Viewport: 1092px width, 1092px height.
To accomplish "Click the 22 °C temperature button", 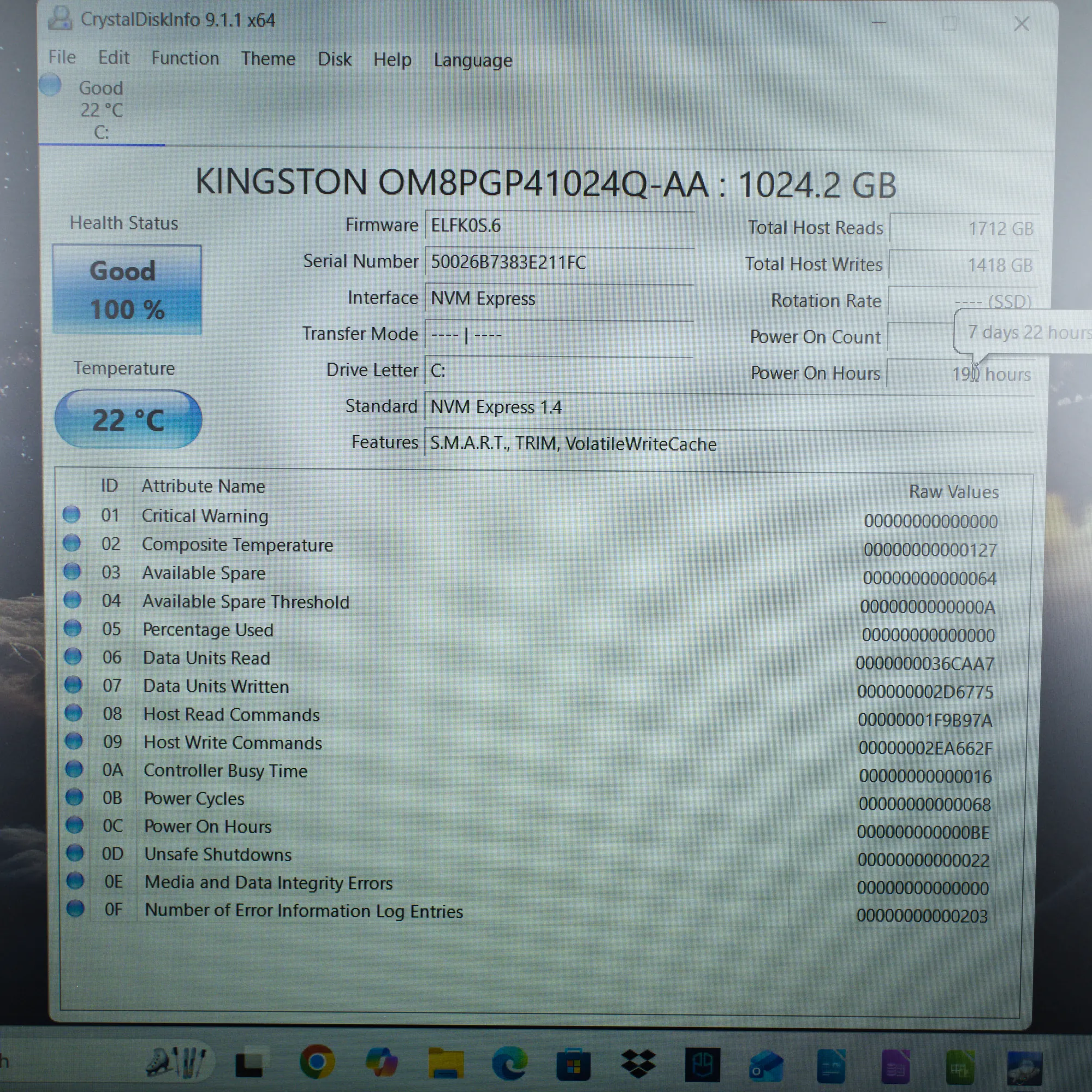I will (128, 419).
